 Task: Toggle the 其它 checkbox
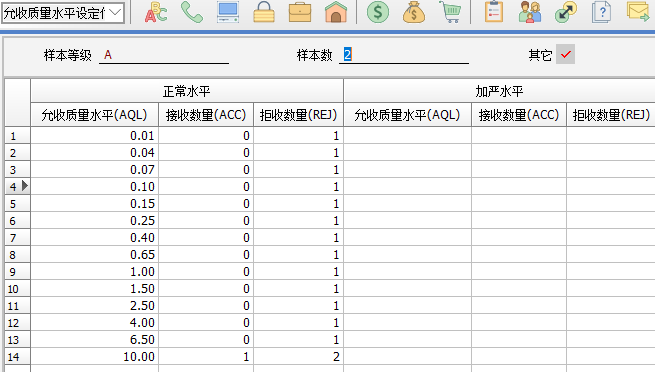(x=565, y=54)
